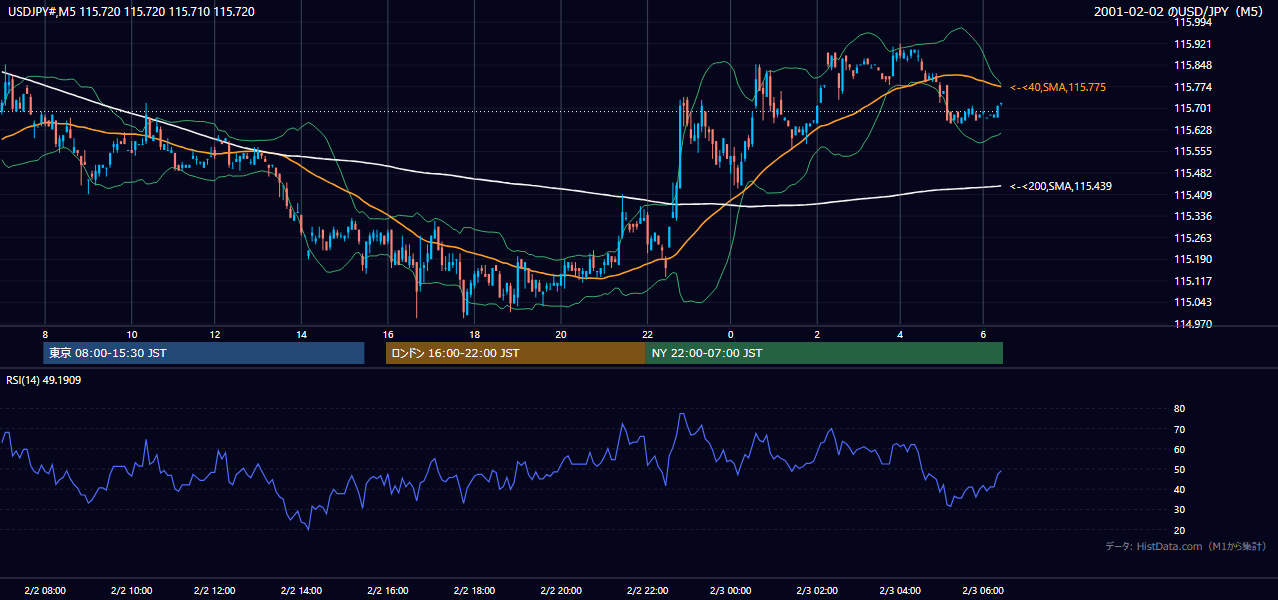Click the RSI(14) 49.1909 indicator label
This screenshot has height=600, width=1278.
point(44,380)
